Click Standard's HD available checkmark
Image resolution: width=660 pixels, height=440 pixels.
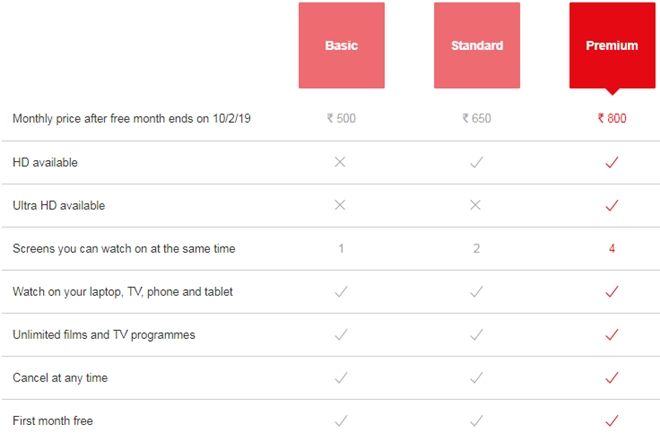tap(476, 162)
